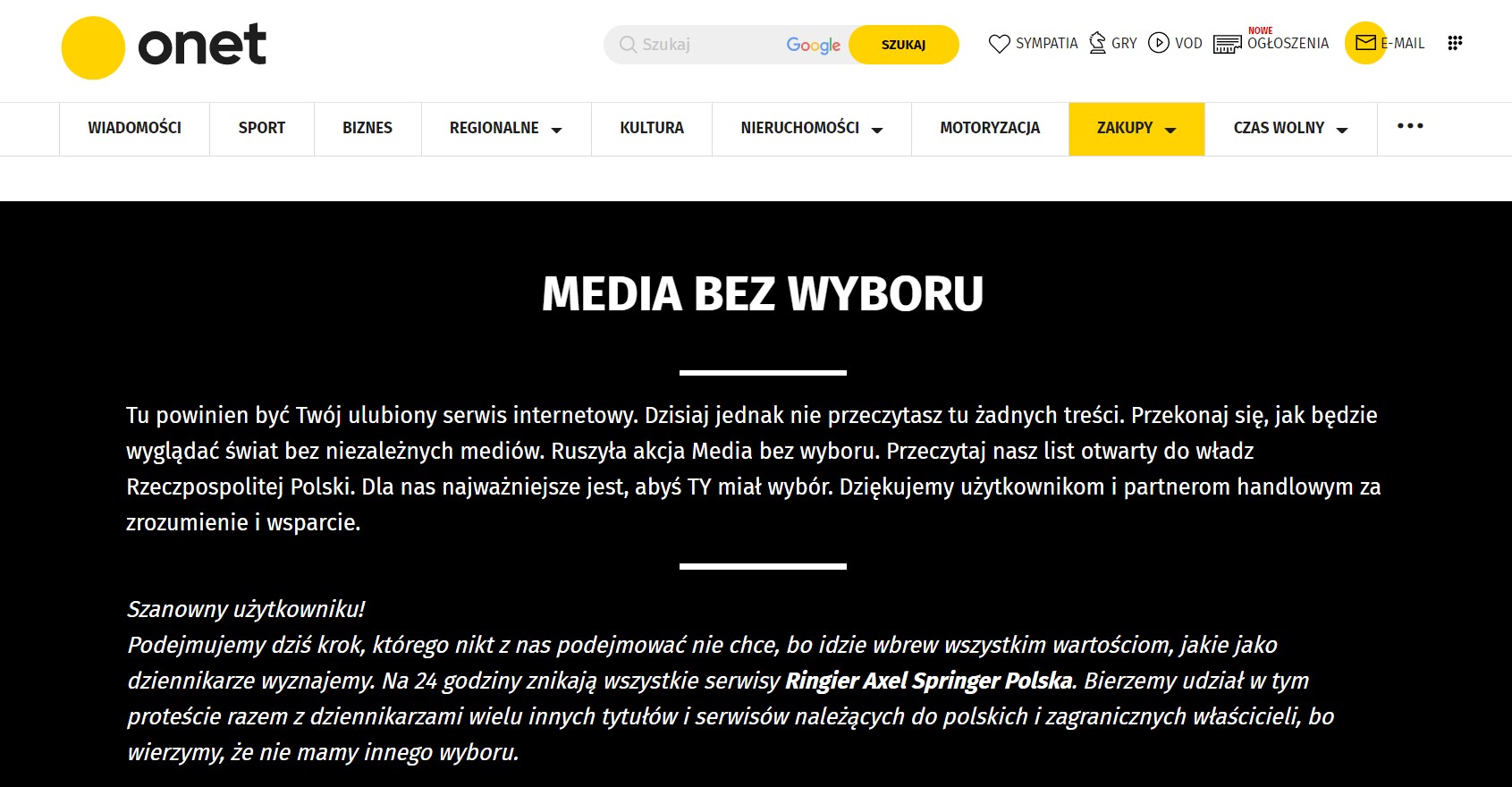Open the apps grid icon
1512x787 pixels.
[x=1455, y=43]
